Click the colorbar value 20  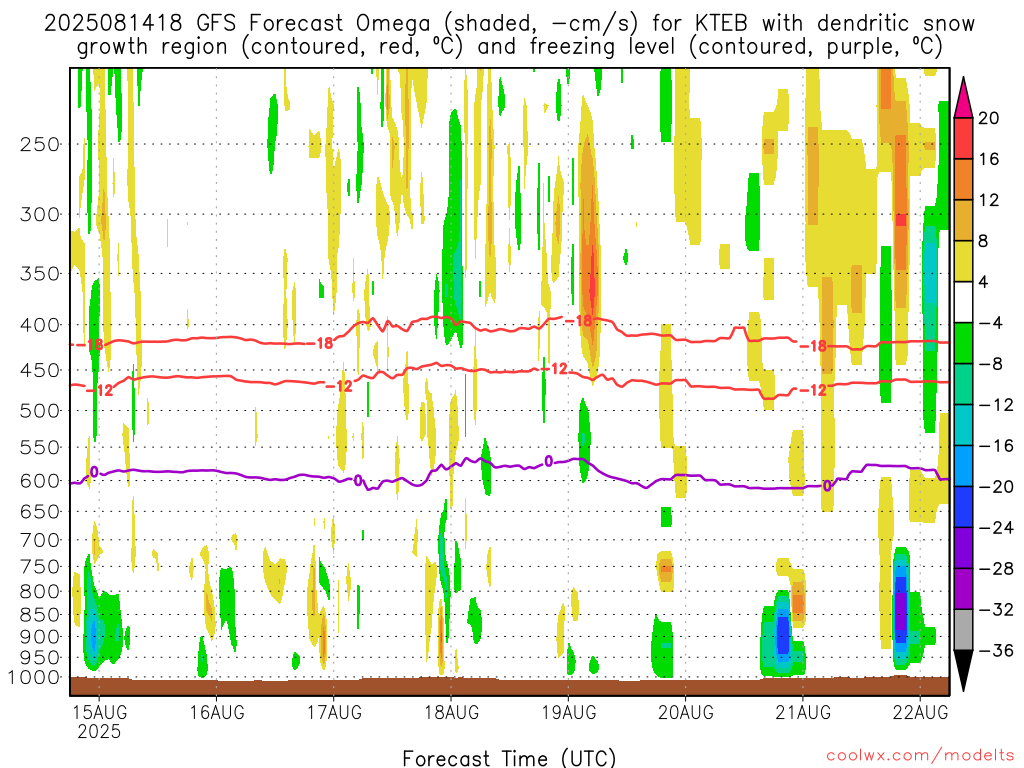(989, 118)
